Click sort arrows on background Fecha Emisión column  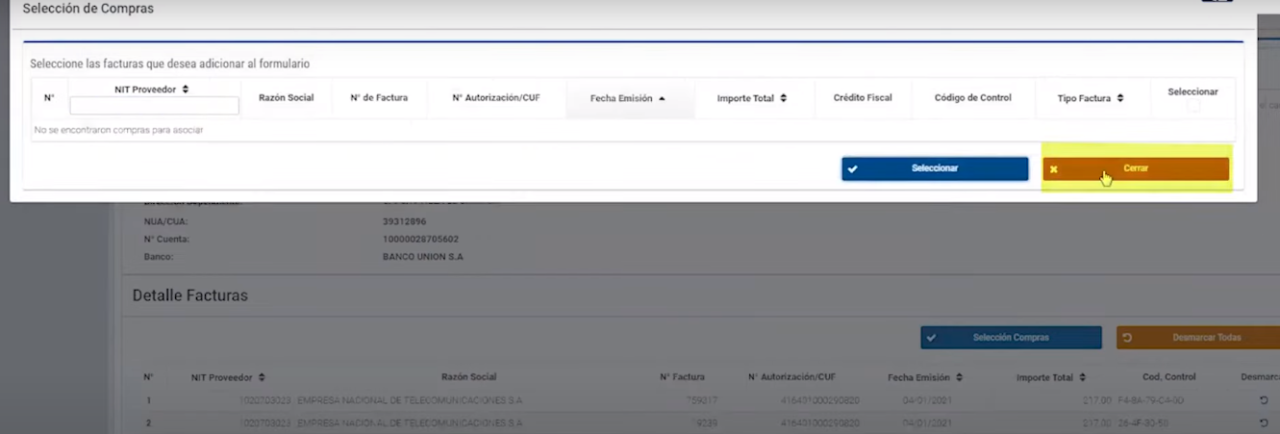tap(958, 378)
